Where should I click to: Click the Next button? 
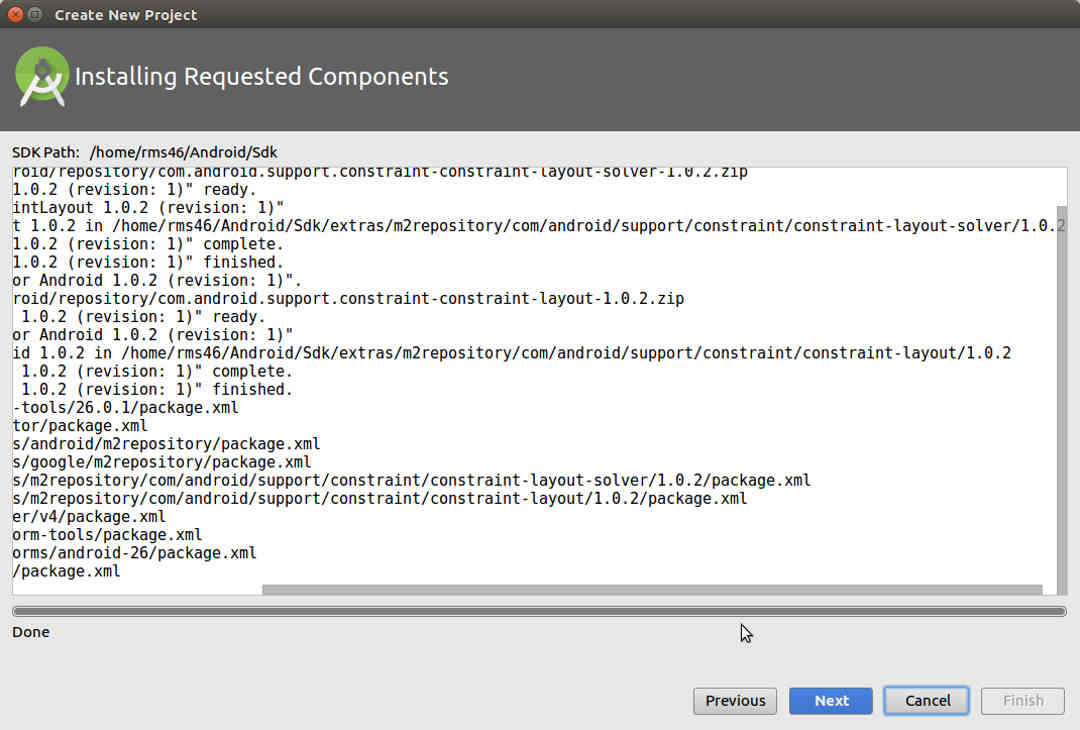(830, 700)
